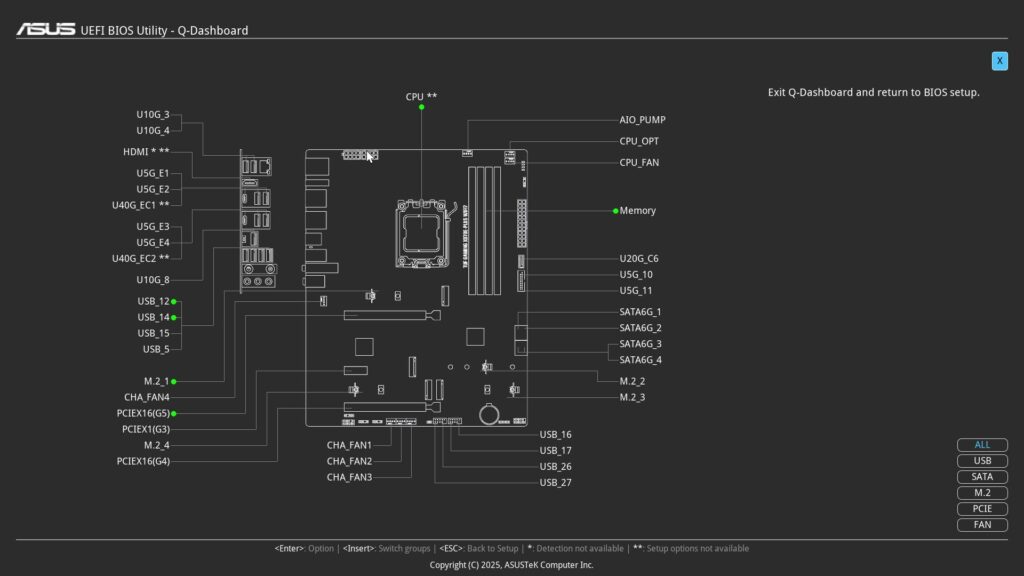Click the U10G_4 port label
This screenshot has width=1024, height=576.
click(153, 131)
